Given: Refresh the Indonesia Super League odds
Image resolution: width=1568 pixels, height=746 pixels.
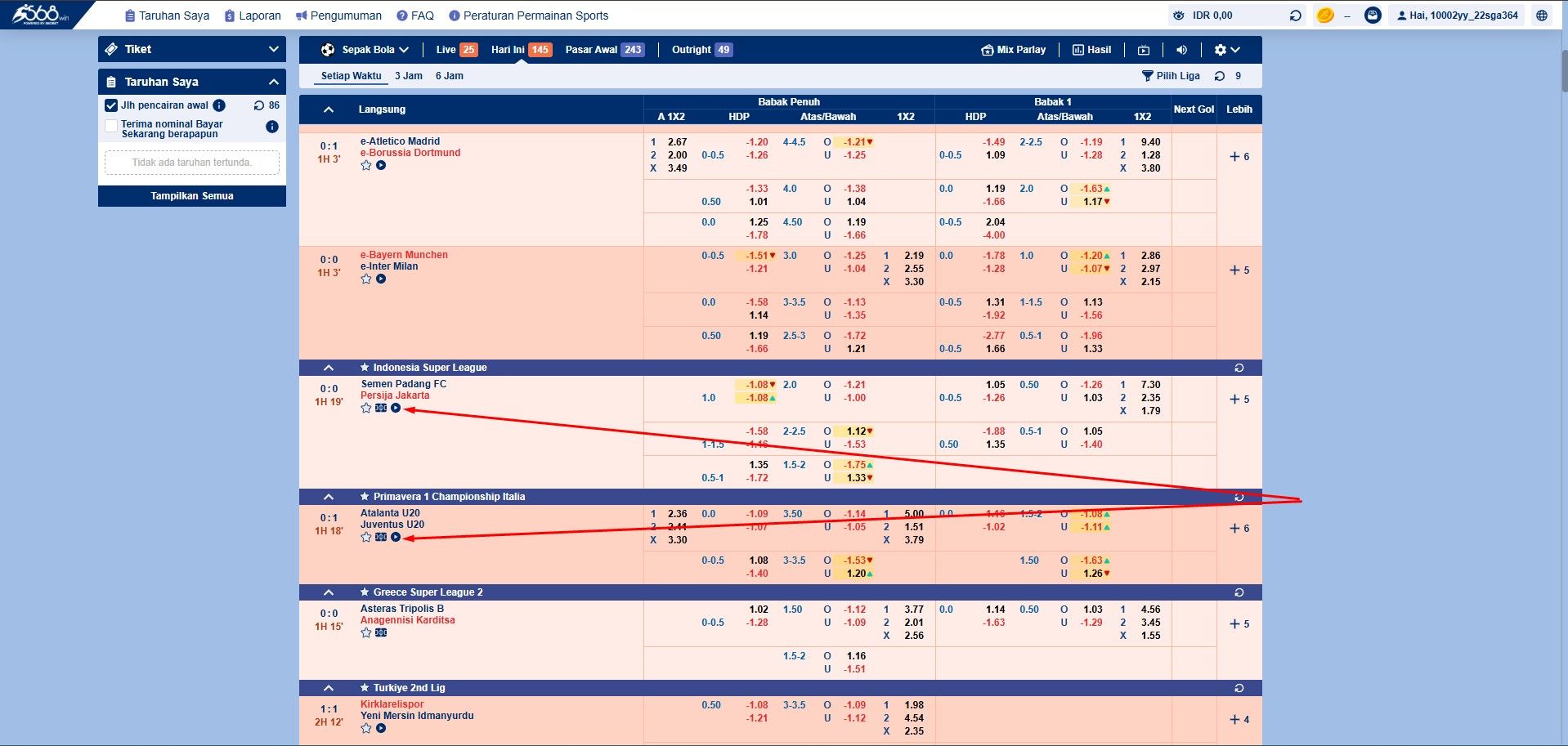Looking at the screenshot, I should click(x=1239, y=368).
